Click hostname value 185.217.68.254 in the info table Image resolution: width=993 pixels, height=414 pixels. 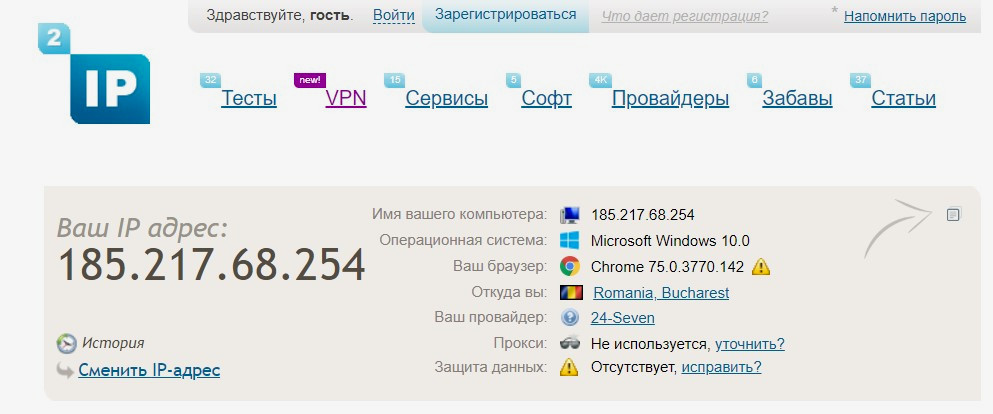[643, 215]
